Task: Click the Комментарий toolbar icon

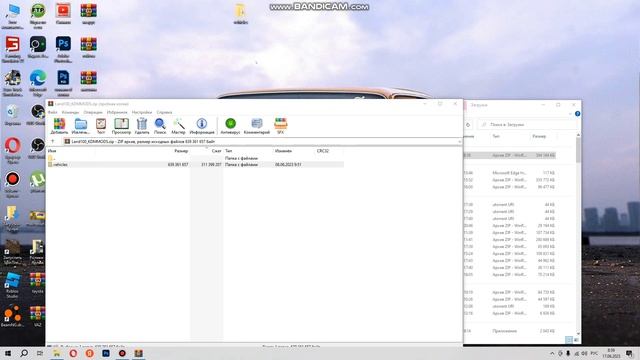Action: tap(257, 126)
